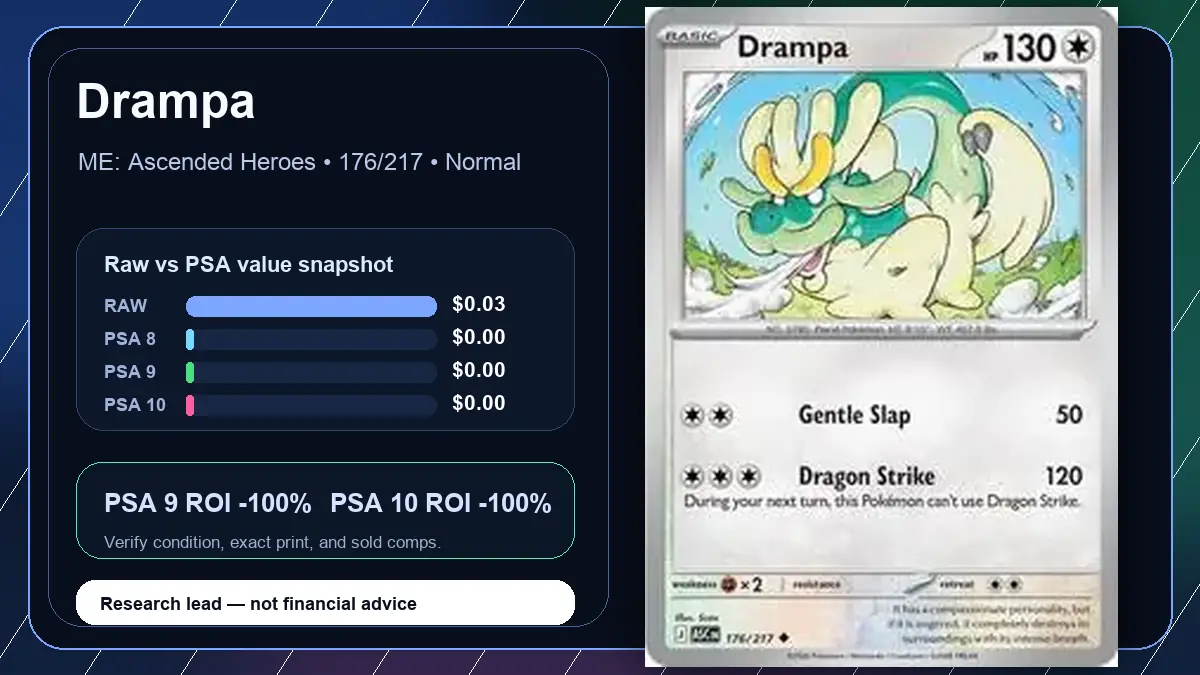Click the "ME: Ascended Heroes • 176/217 • Normal" subtitle
1200x675 pixels.
(x=299, y=162)
